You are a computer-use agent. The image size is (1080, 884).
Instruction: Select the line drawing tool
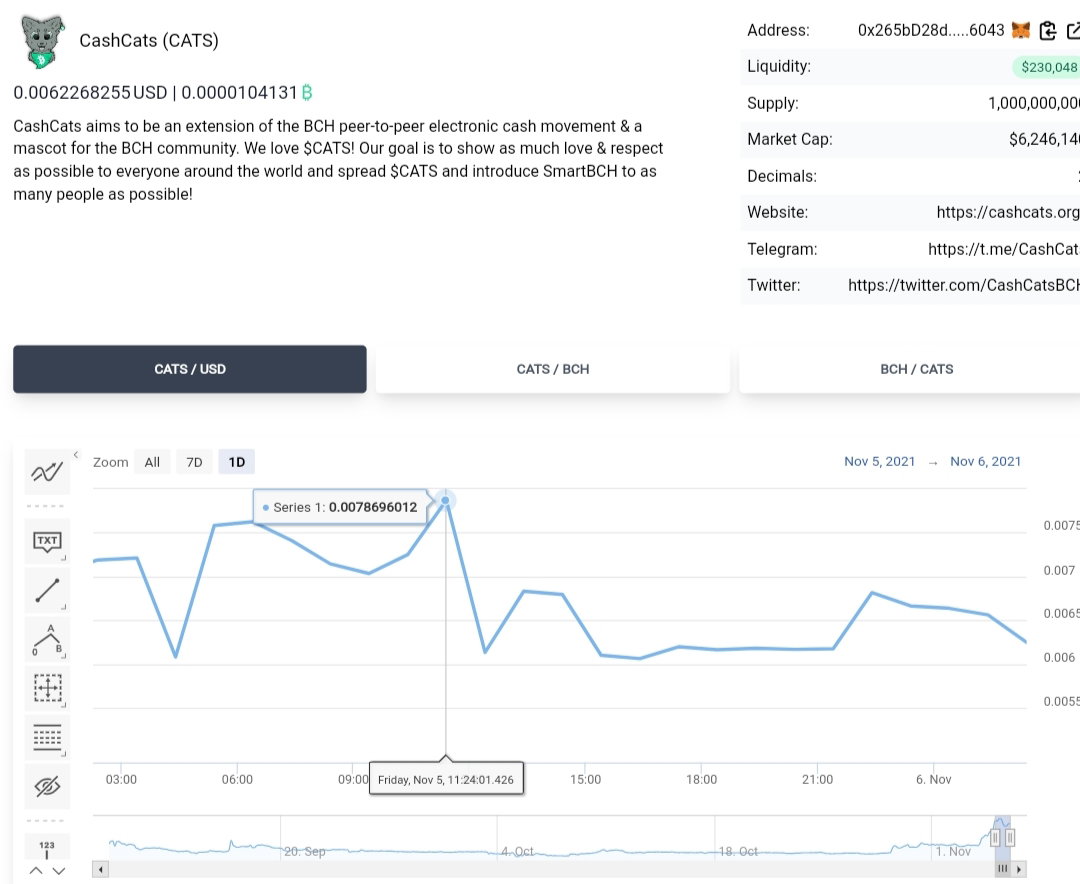pos(47,590)
